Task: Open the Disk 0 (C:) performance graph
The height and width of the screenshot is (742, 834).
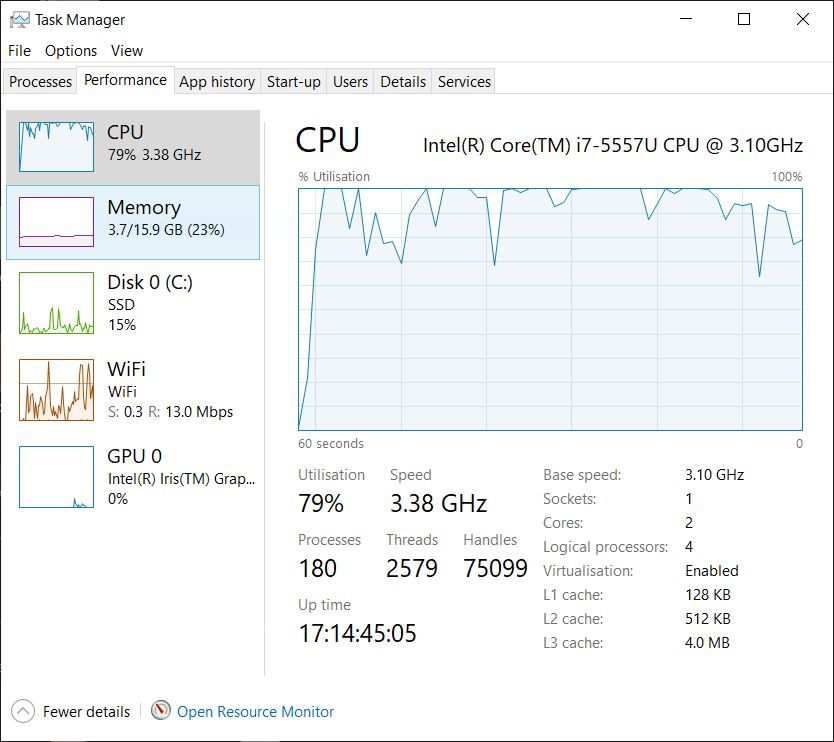Action: click(x=56, y=303)
